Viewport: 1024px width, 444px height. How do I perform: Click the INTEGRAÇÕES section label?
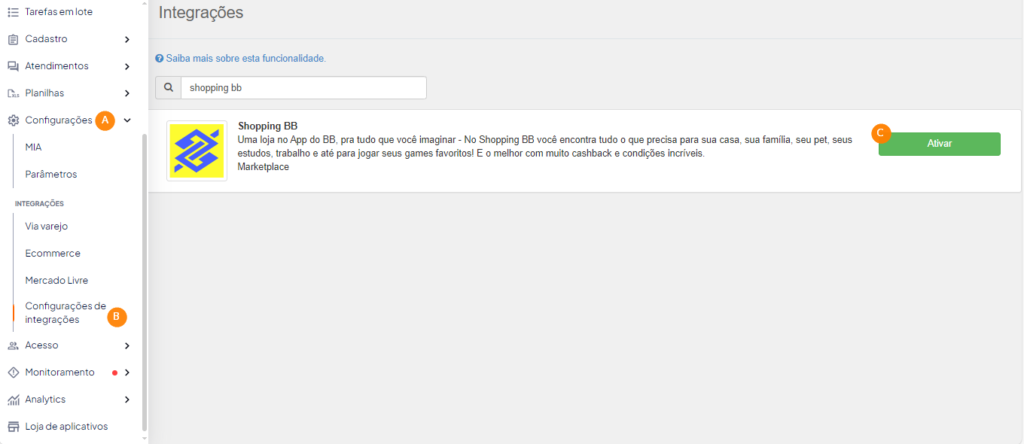(39, 204)
